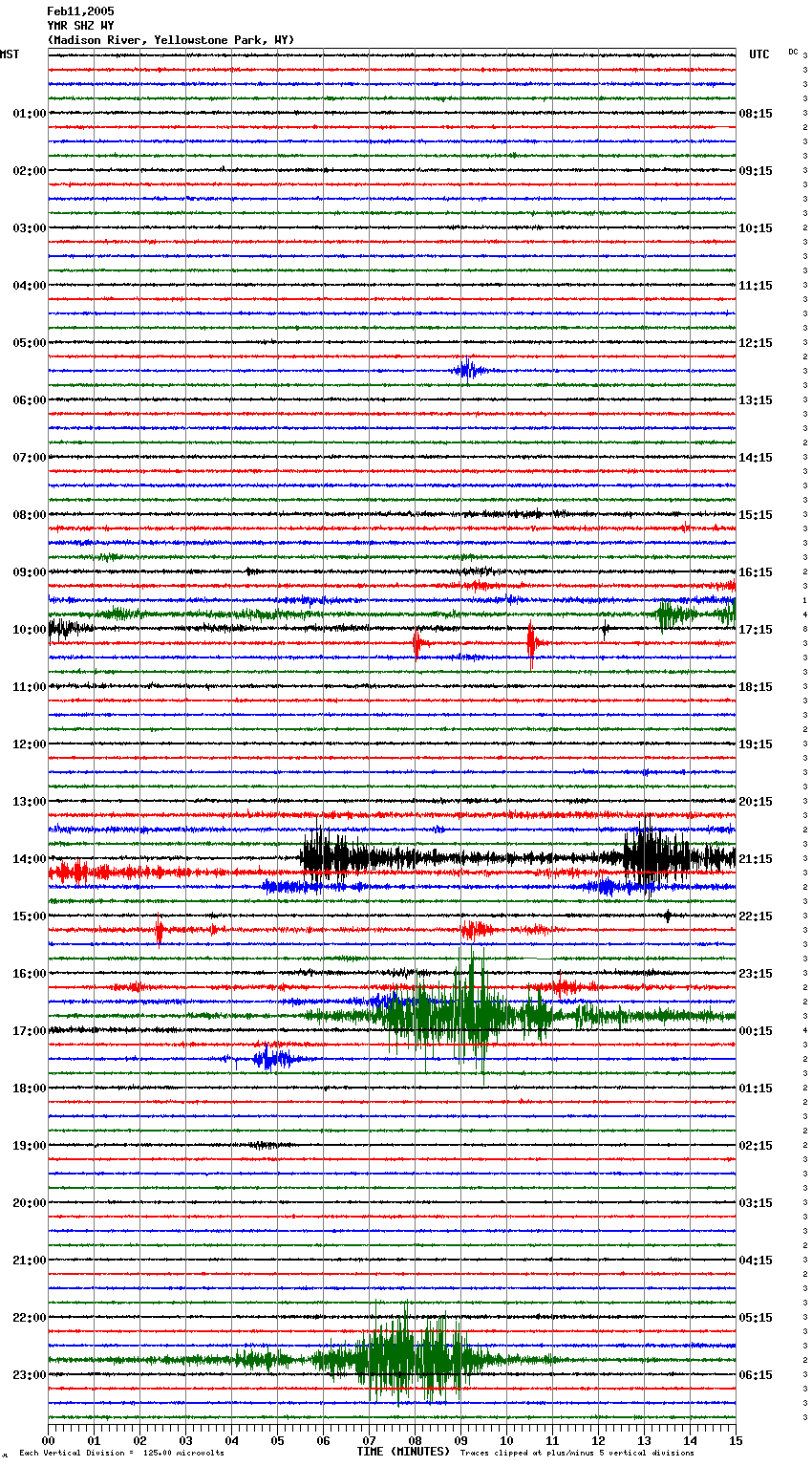This screenshot has height=1466, width=812.
Task: Select the 06:00 MST time label
Action: 30,400
